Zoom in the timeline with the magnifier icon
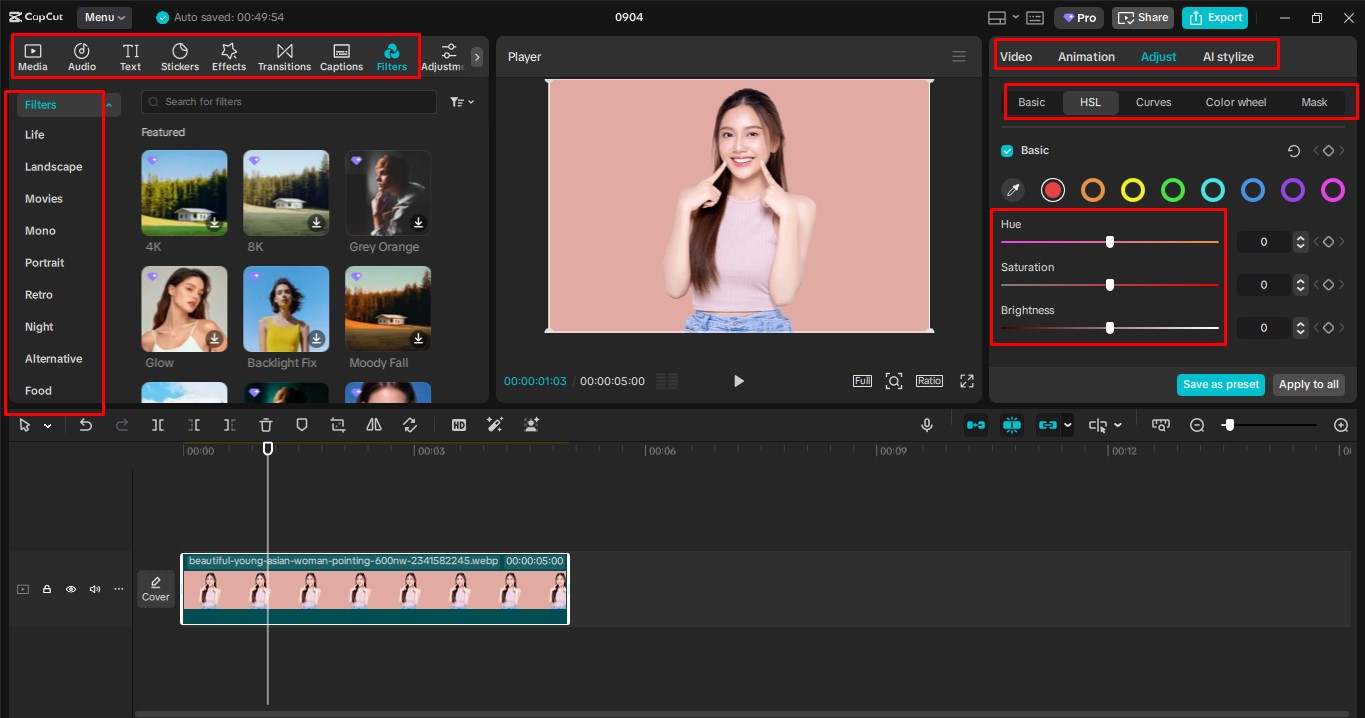The height and width of the screenshot is (718, 1365). coord(1341,424)
